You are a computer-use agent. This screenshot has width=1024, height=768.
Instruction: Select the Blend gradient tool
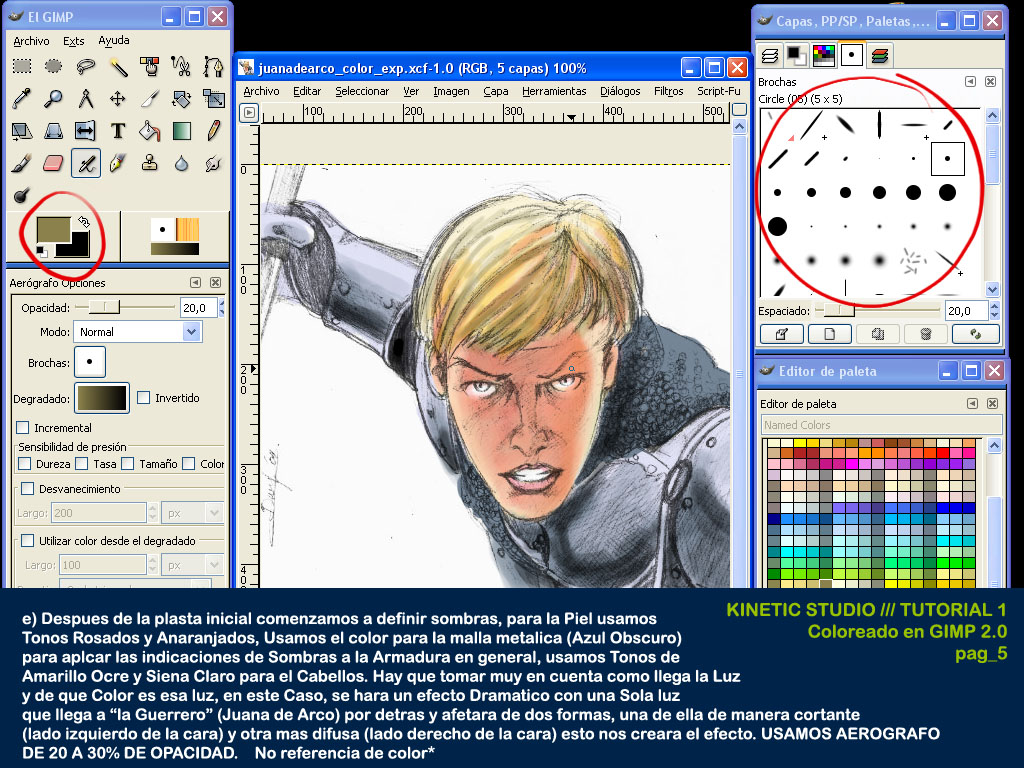pyautogui.click(x=181, y=131)
